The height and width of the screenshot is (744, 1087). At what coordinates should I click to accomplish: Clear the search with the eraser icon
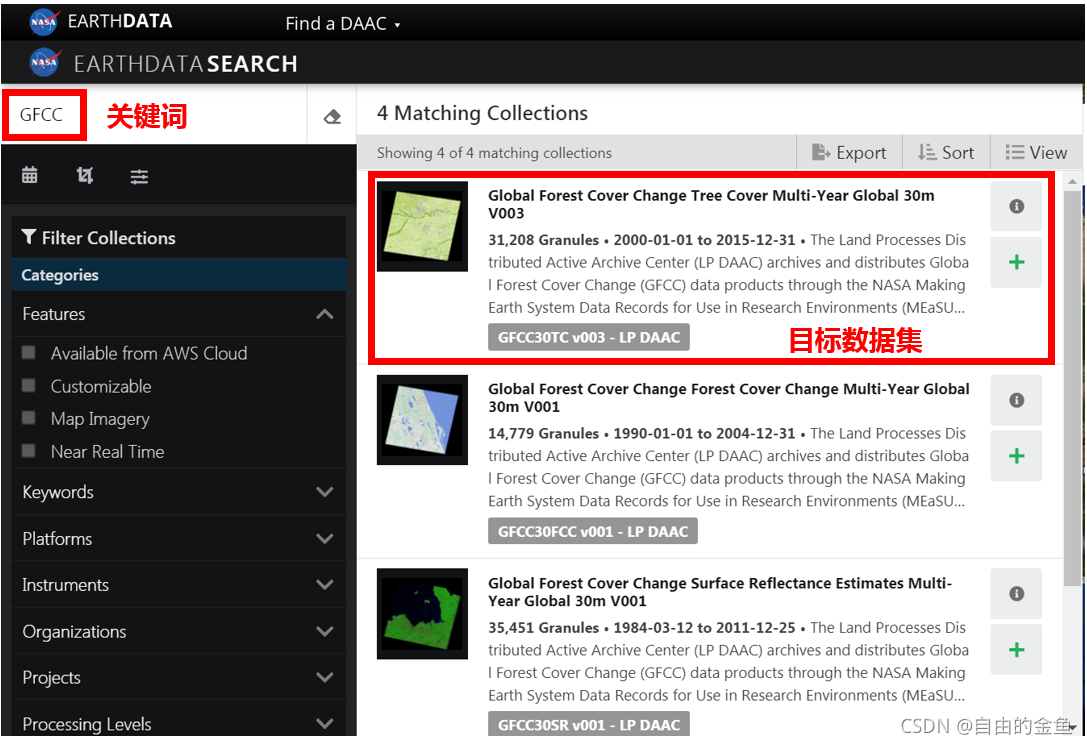333,116
